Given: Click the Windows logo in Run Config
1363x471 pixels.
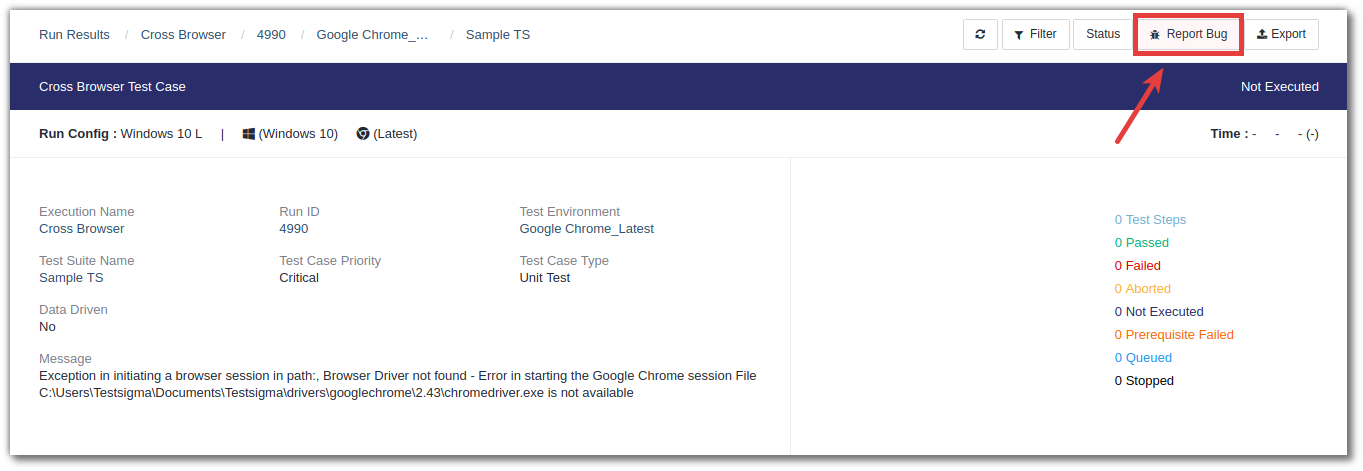Looking at the screenshot, I should pos(249,134).
